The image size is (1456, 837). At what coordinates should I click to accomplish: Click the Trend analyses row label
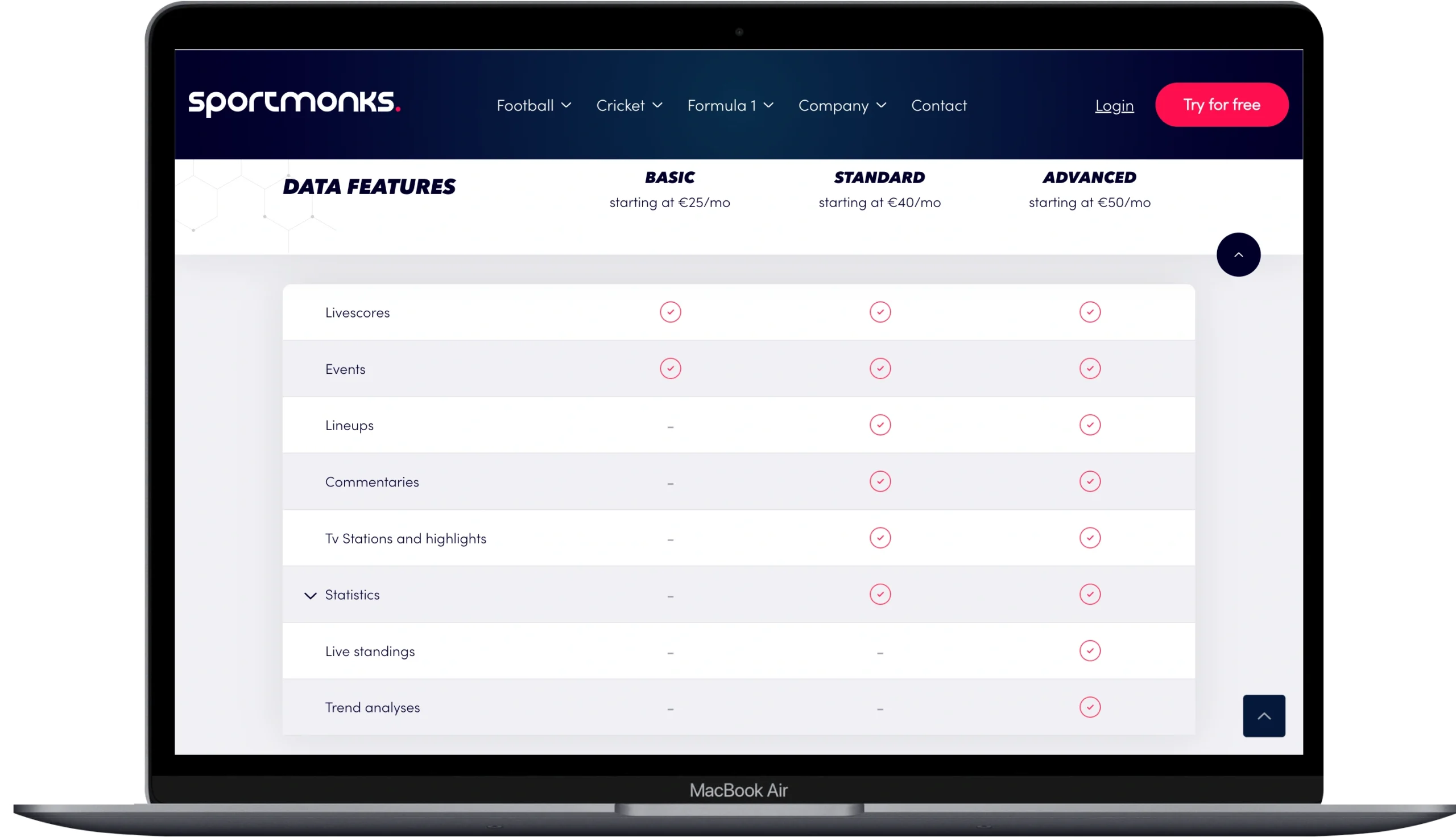373,708
